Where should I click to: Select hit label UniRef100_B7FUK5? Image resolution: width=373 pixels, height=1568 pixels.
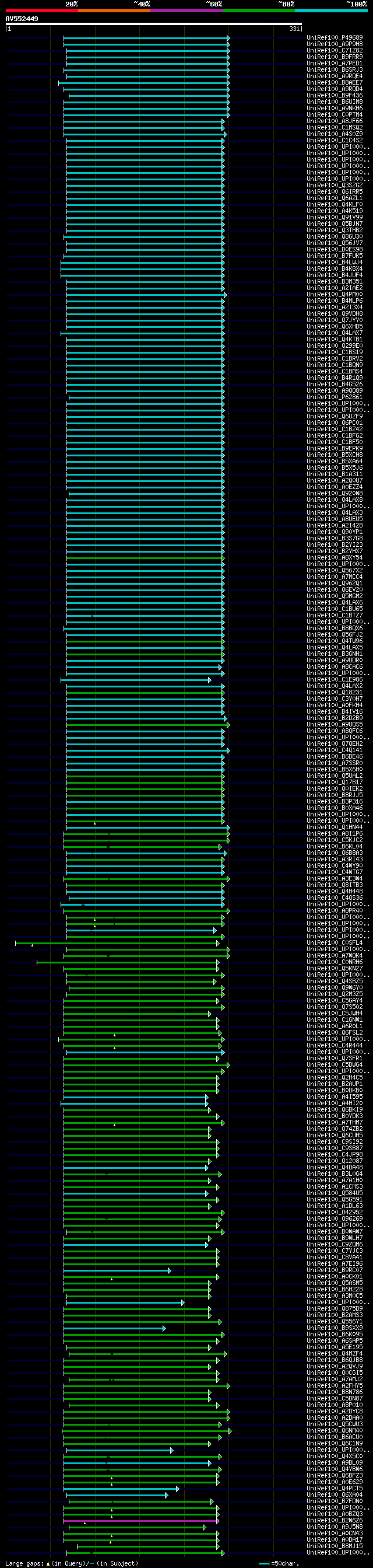click(335, 256)
